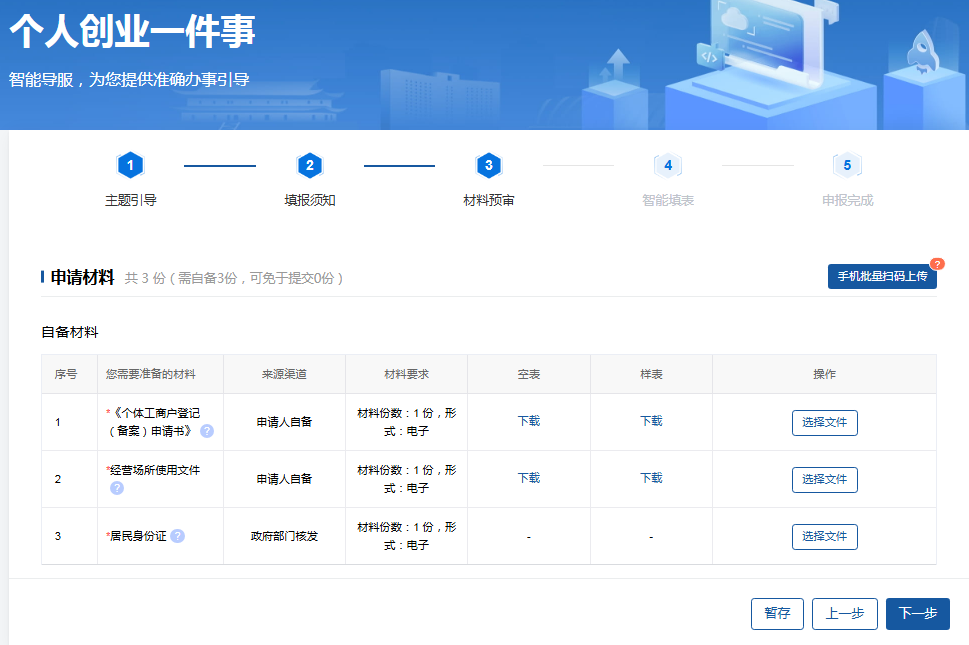Click orange question badge on 手机批量扫码上传
Viewport: 969px width, 645px height.
coord(937,264)
